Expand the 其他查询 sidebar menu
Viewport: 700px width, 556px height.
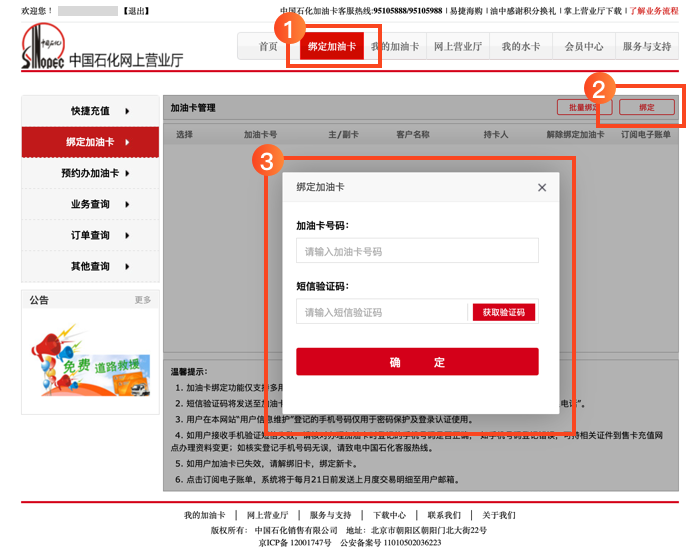[x=90, y=266]
